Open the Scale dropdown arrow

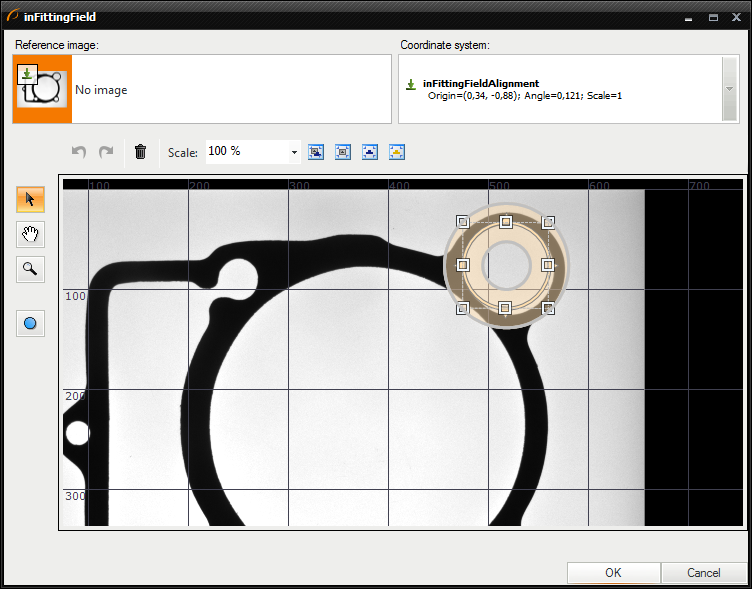[x=294, y=152]
